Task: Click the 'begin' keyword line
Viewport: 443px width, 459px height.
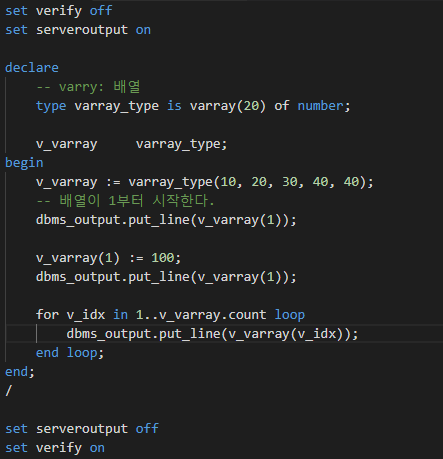Action: (24, 163)
